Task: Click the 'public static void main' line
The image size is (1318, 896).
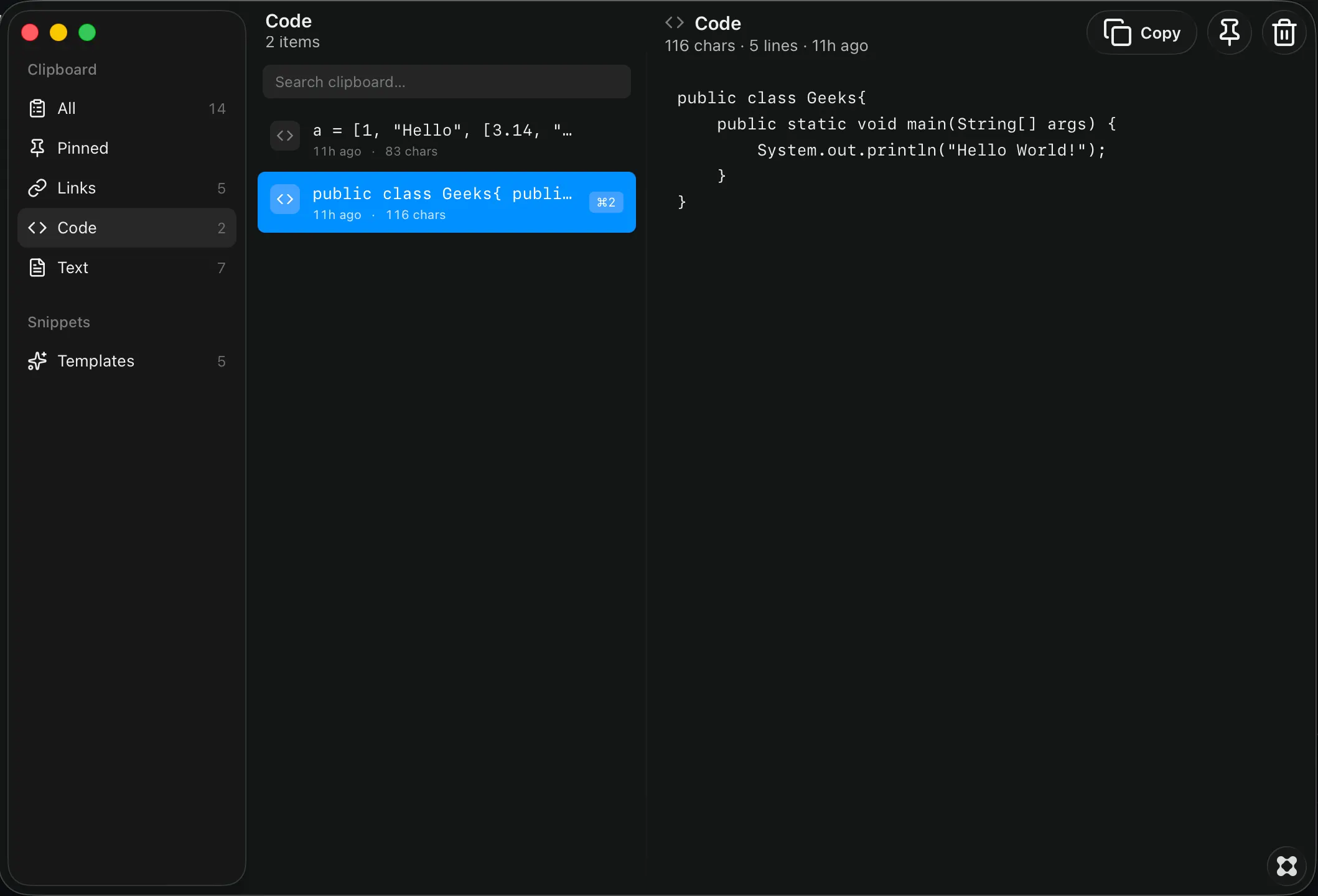Action: [917, 124]
